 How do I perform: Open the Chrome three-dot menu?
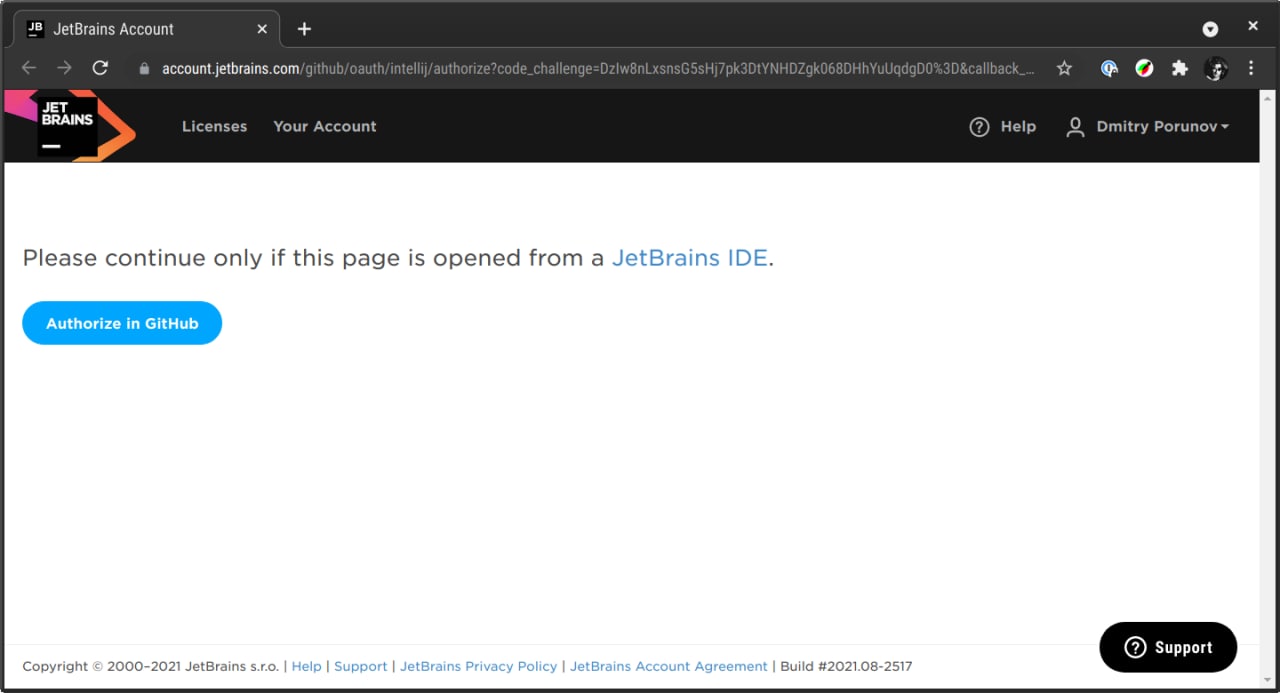point(1251,68)
